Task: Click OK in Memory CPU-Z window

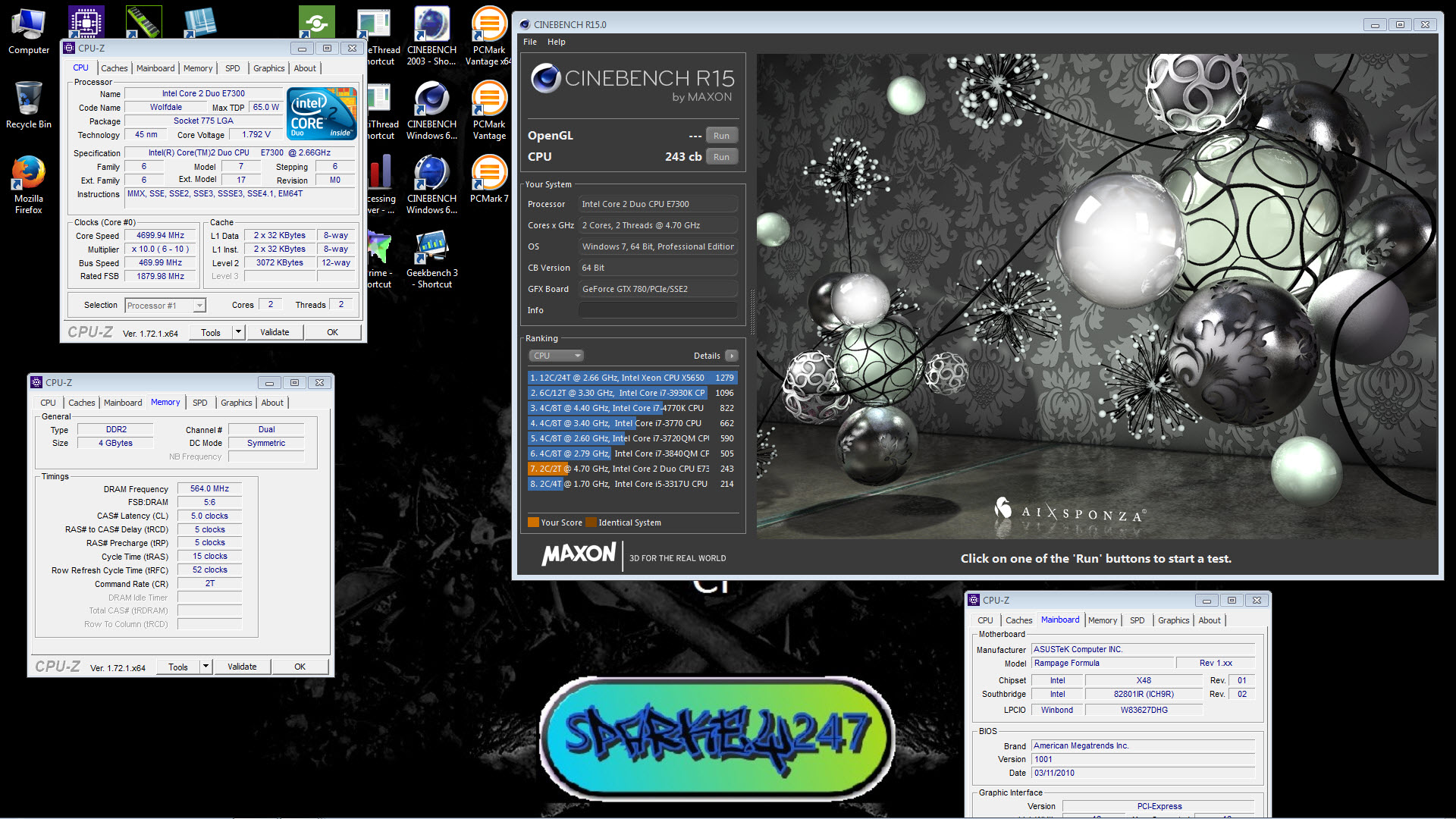Action: pyautogui.click(x=300, y=667)
